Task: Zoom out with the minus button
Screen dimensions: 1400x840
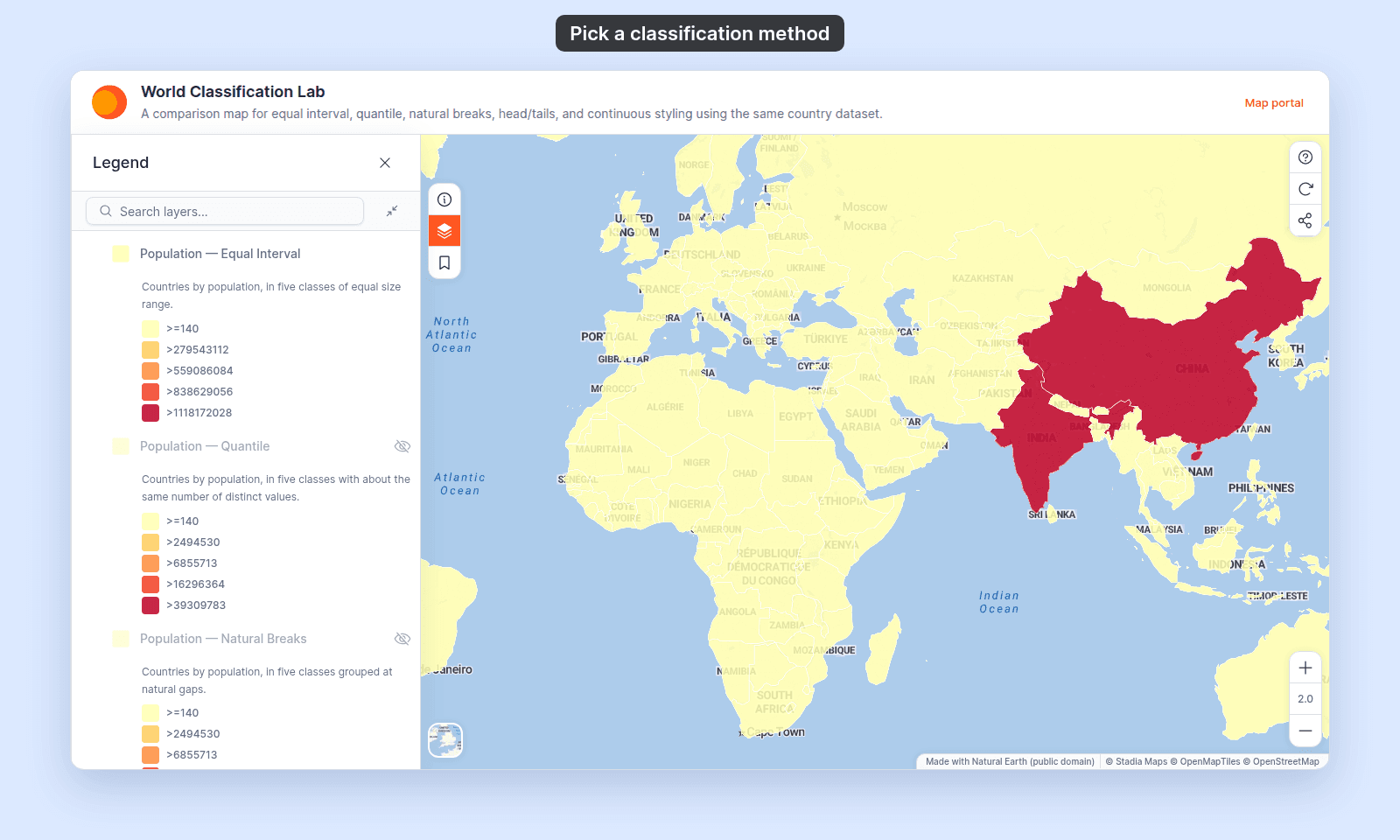Action: [1305, 731]
